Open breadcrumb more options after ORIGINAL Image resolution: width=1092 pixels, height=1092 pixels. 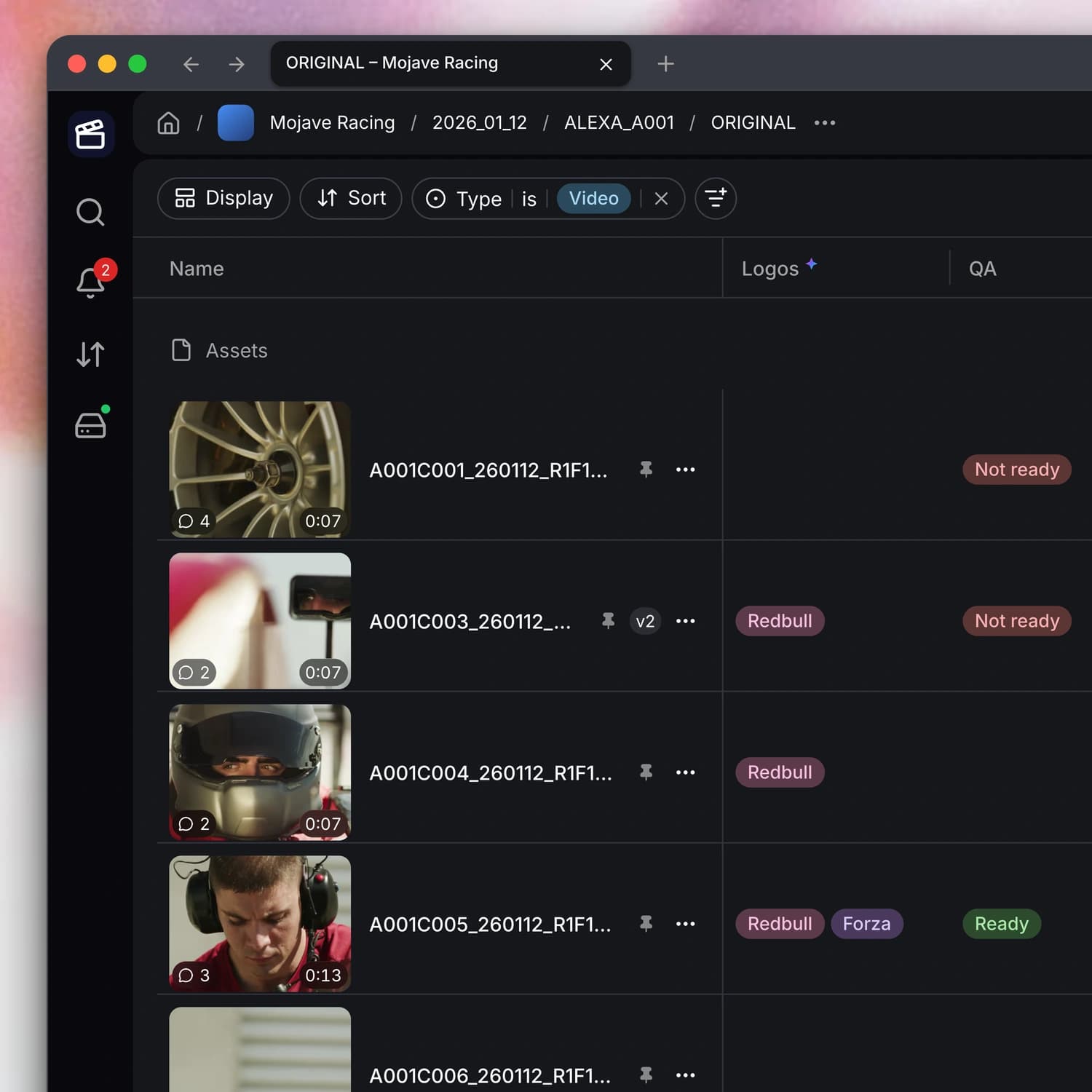[825, 123]
